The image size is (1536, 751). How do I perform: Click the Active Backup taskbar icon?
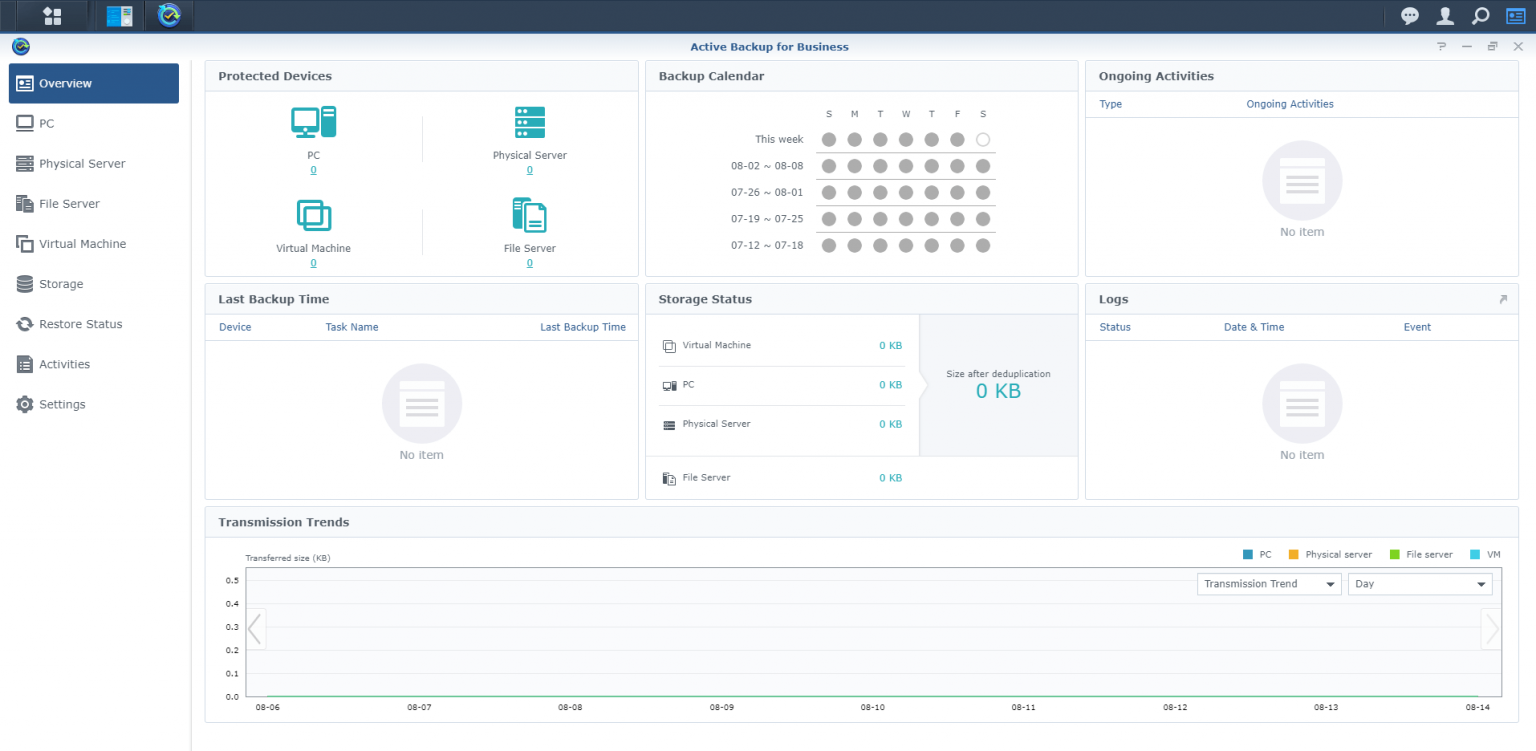[x=169, y=16]
